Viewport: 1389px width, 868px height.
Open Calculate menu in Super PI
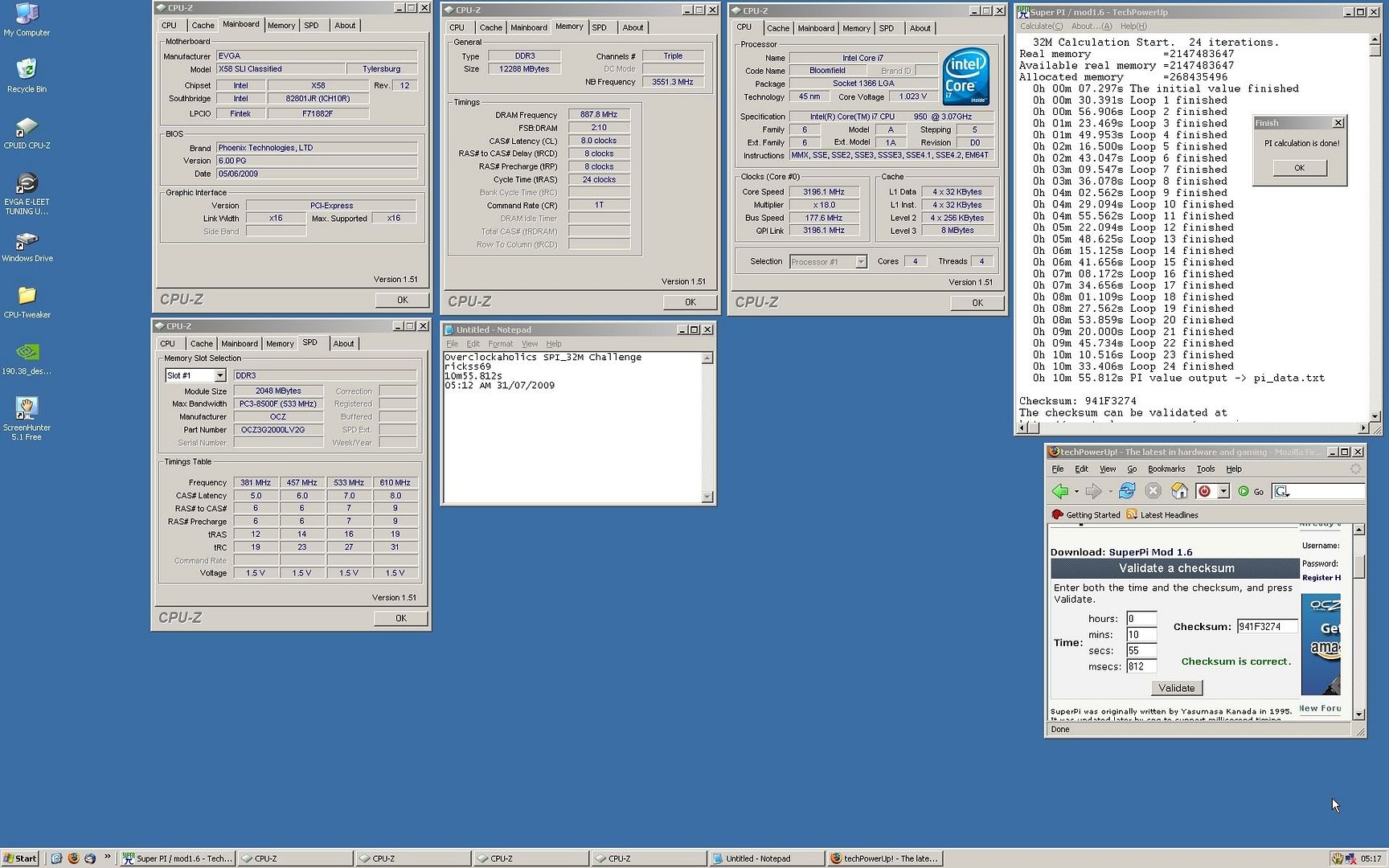pos(1041,27)
